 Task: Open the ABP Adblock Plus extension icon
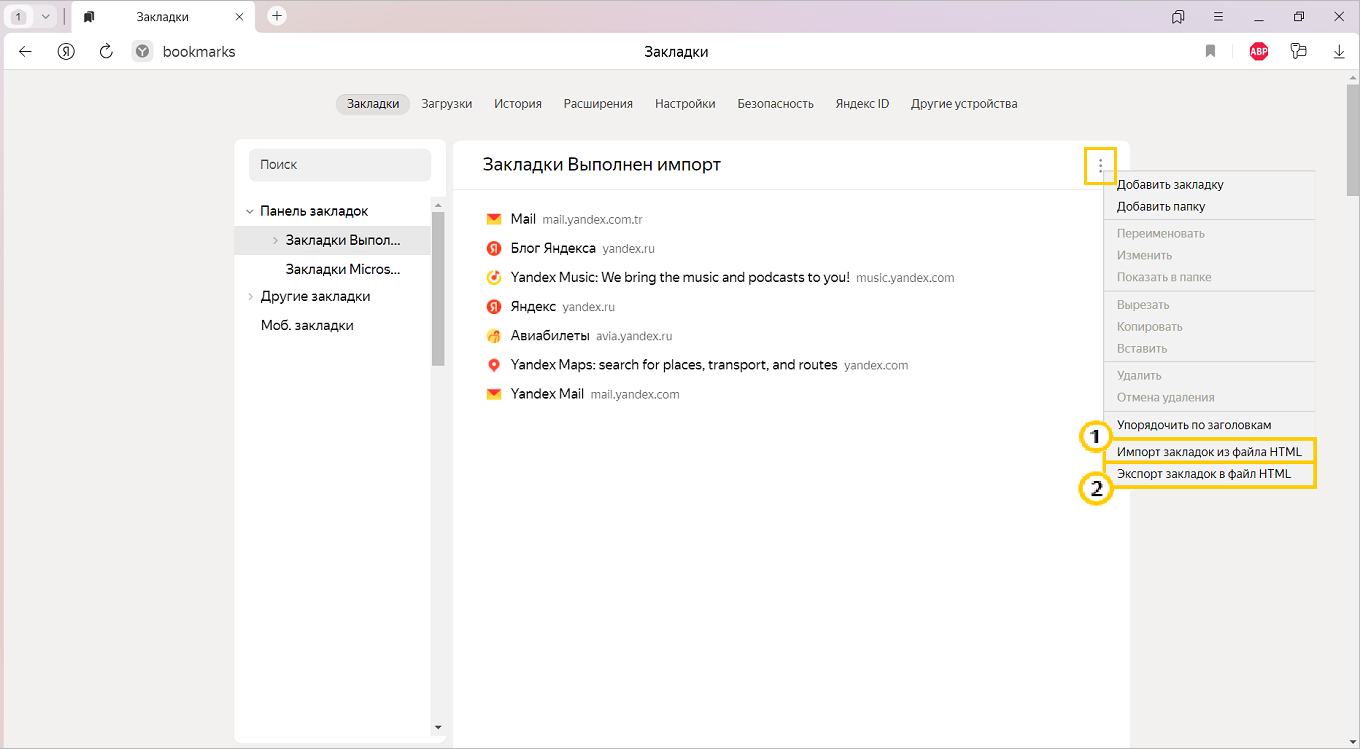tap(1258, 52)
